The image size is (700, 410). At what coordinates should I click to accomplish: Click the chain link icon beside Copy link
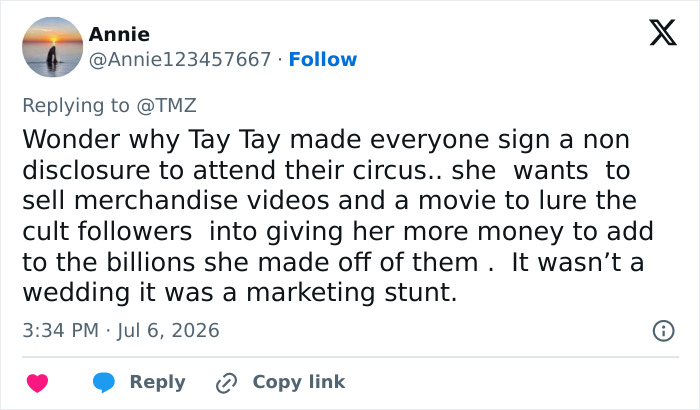click(x=226, y=383)
